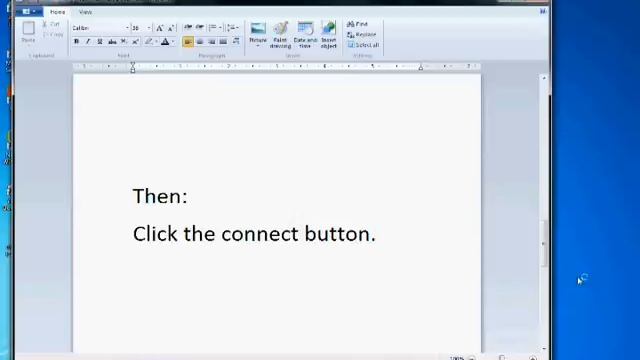Click the Replace command
This screenshot has width=640, height=360.
coord(362,35)
